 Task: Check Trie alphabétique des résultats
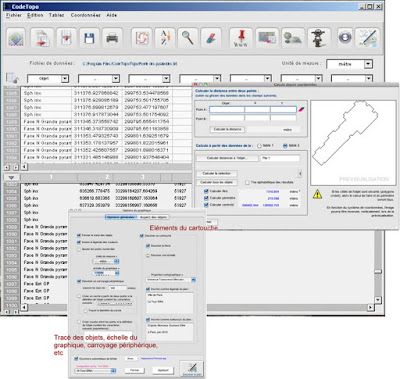click(x=247, y=182)
